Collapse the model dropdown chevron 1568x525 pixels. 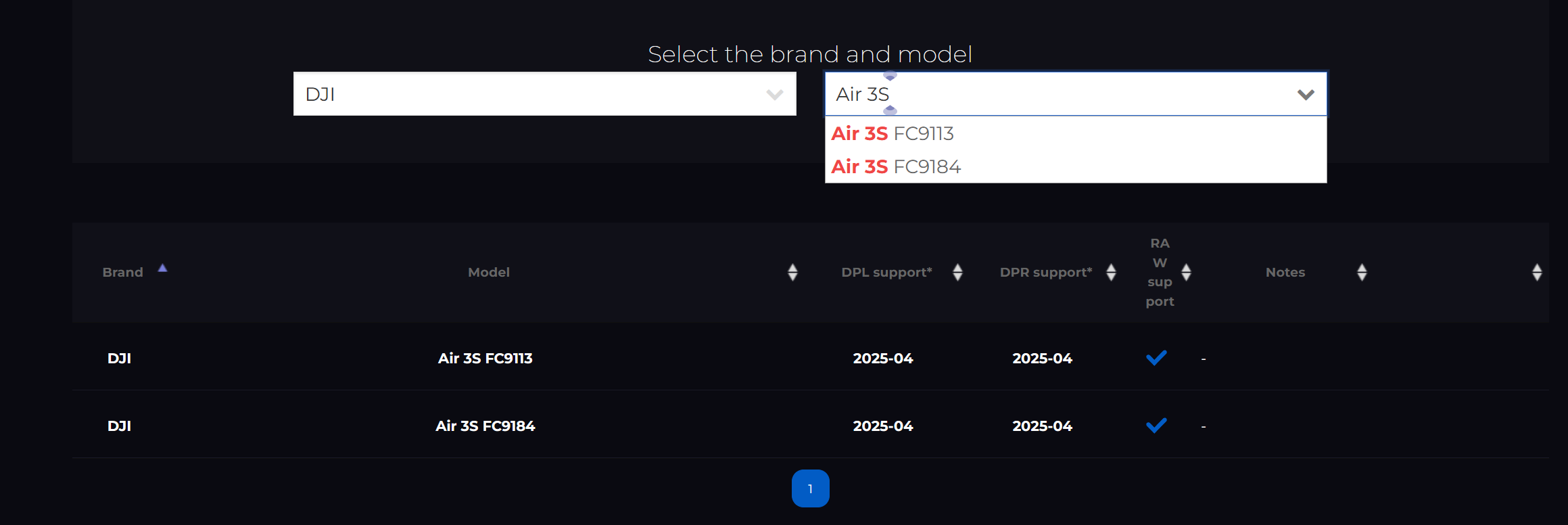(1306, 95)
